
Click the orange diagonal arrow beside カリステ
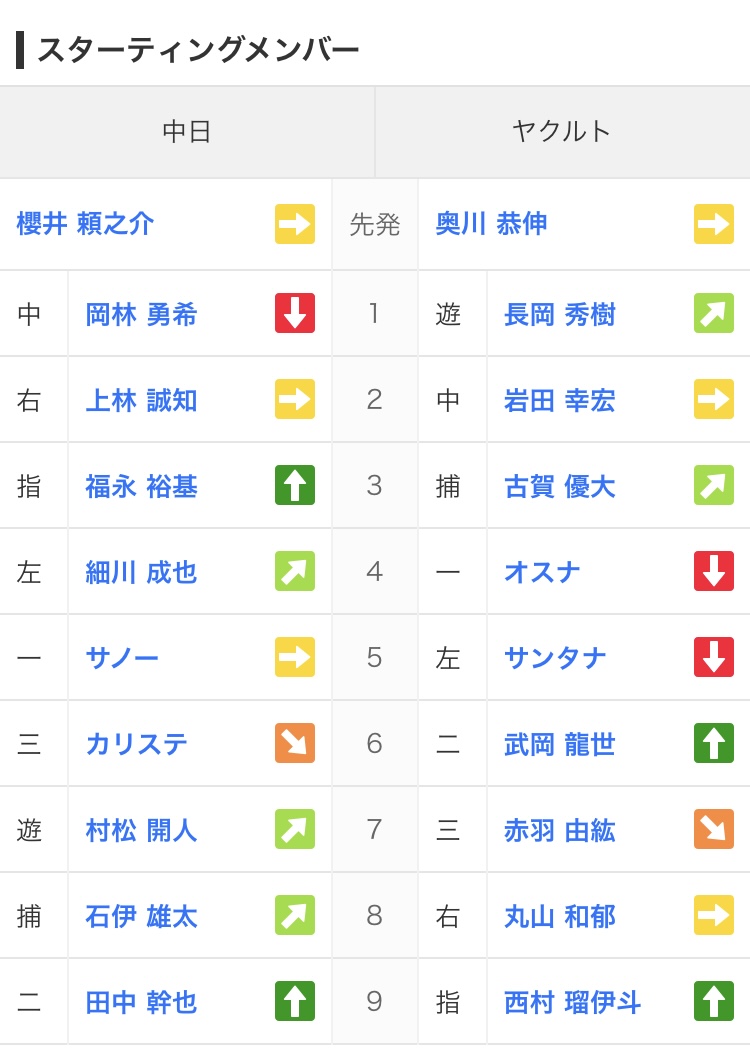coord(295,743)
